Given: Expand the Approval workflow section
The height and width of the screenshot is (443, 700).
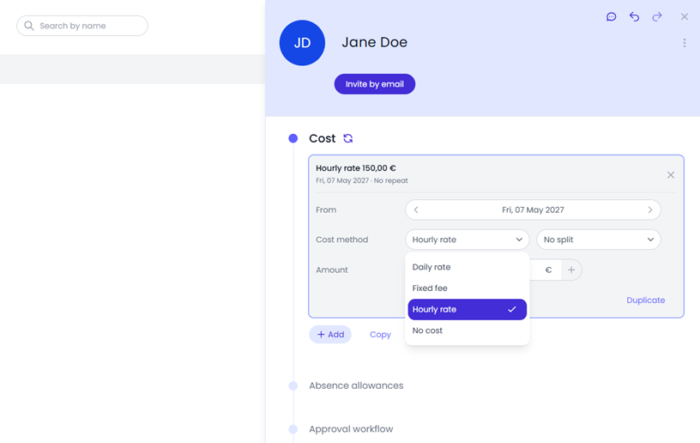Looking at the screenshot, I should (351, 429).
